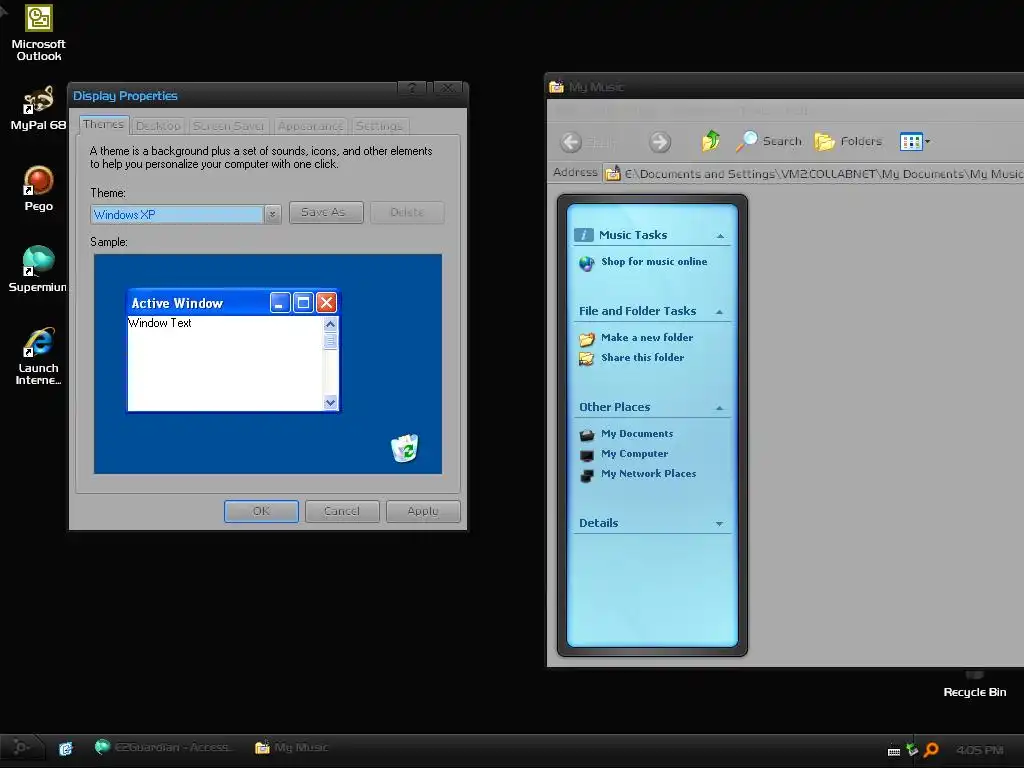
Task: Click Make a new folder link
Action: [x=647, y=338]
